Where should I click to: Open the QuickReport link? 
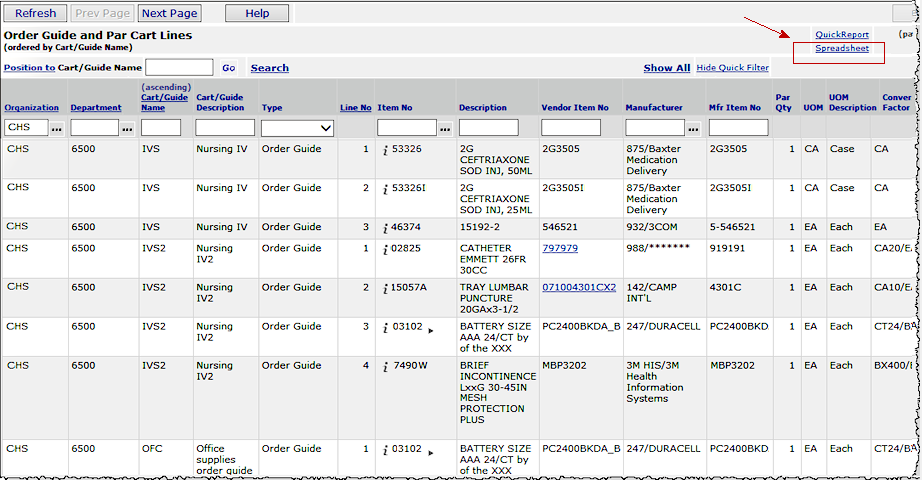(841, 35)
